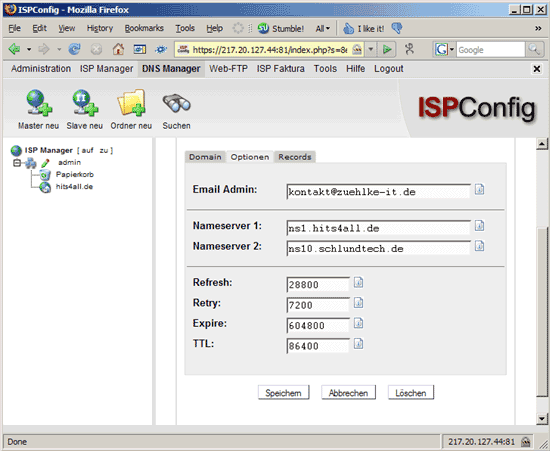550x451 pixels.
Task: Click the Master neu globe icon
Action: (39, 102)
